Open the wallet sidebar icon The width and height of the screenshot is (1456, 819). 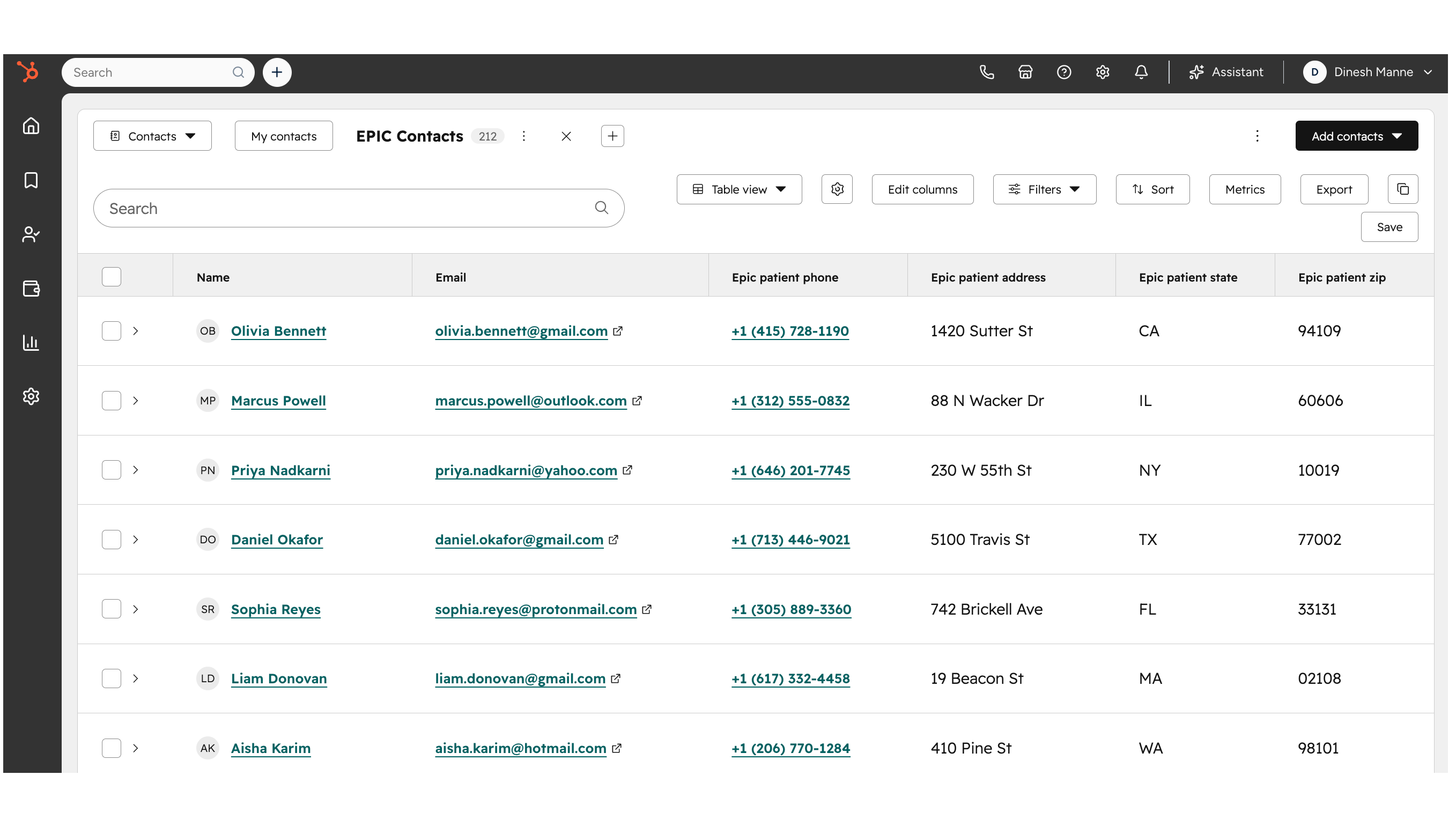(x=31, y=288)
